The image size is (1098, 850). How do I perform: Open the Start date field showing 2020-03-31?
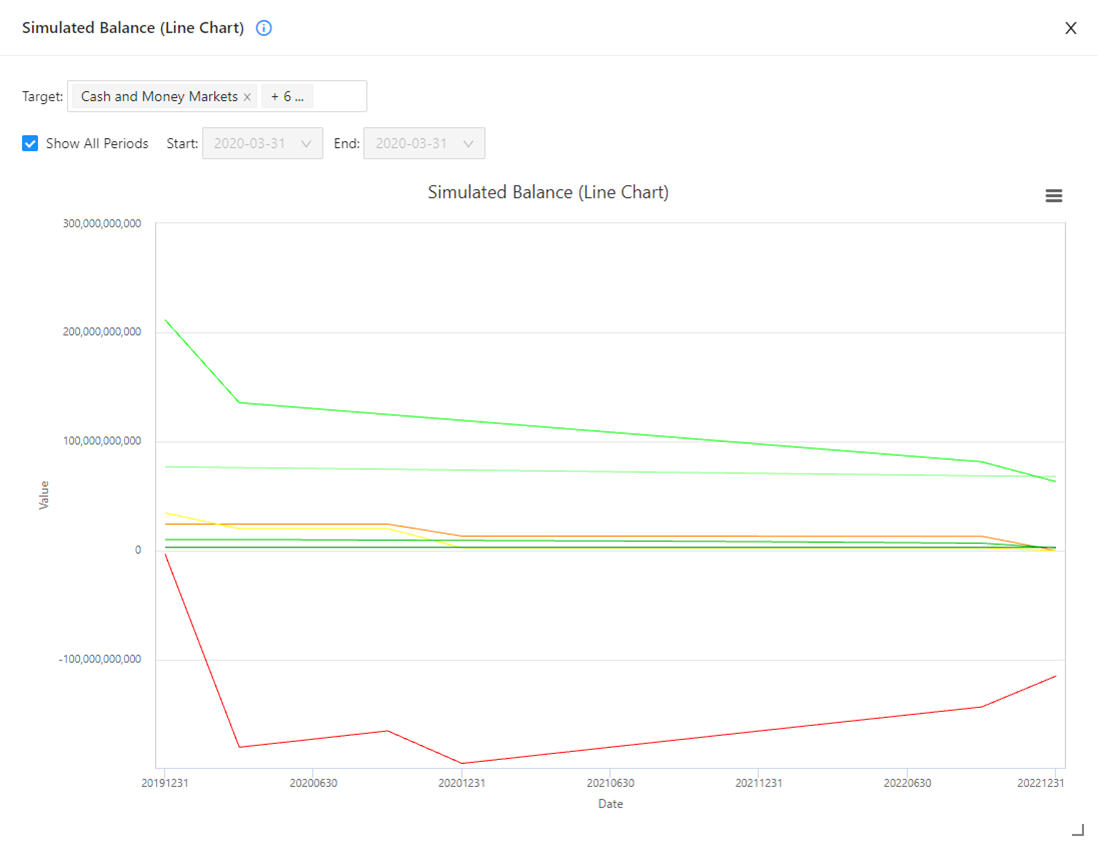coord(250,144)
